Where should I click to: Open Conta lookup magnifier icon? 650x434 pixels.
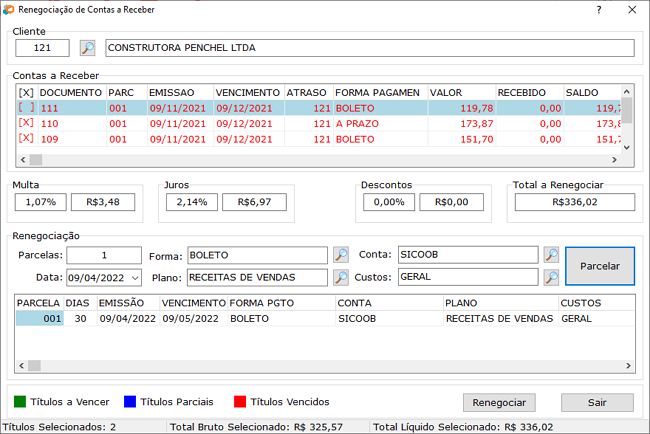551,255
